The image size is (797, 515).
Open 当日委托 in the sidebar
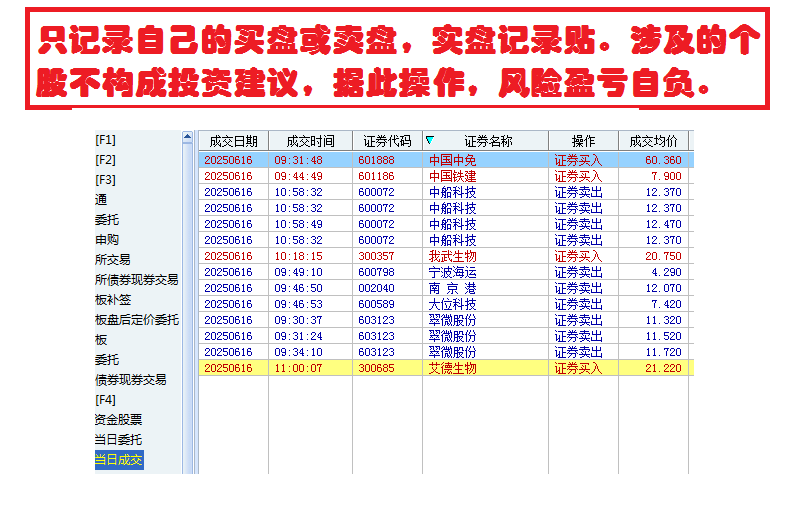[x=118, y=440]
